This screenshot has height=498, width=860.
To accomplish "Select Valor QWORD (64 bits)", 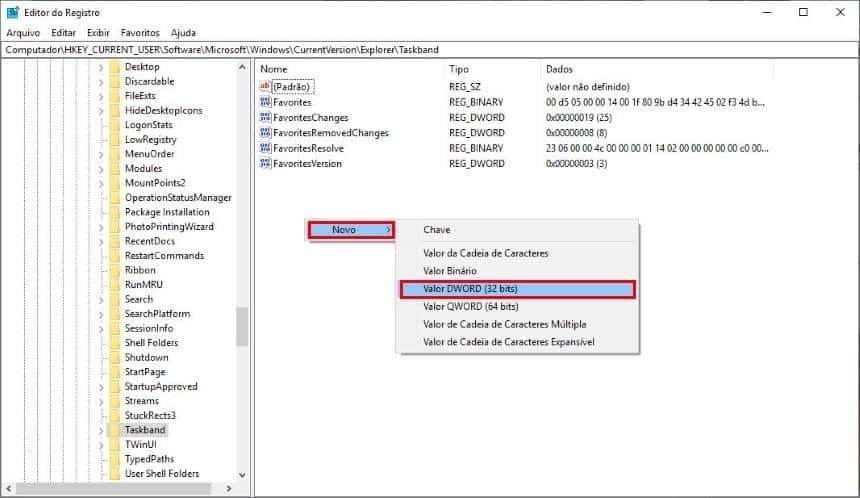I will tap(518, 307).
